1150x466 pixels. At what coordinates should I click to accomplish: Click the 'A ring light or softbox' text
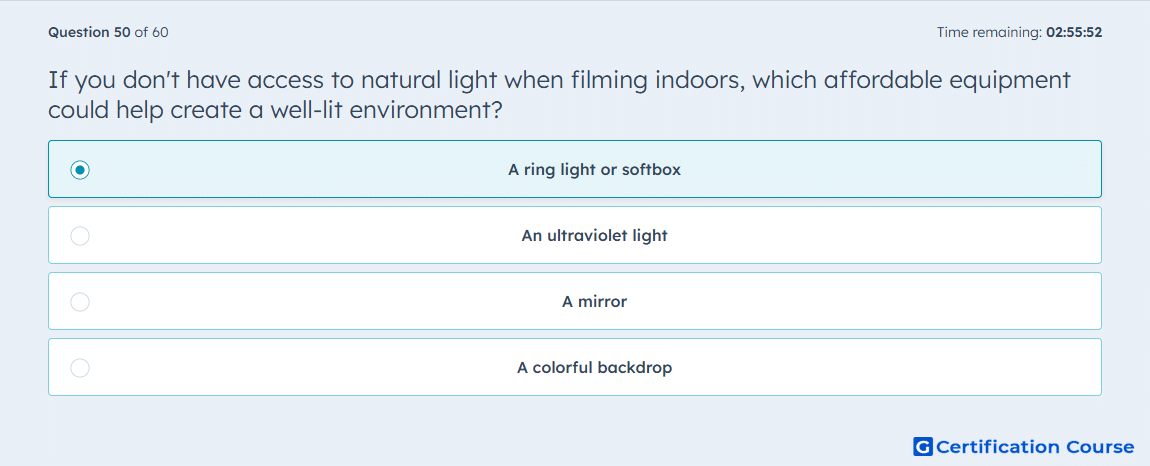(594, 170)
